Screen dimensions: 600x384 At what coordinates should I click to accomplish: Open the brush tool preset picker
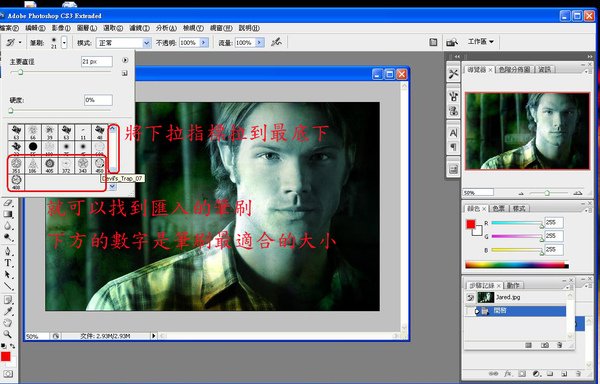pyautogui.click(x=13, y=42)
